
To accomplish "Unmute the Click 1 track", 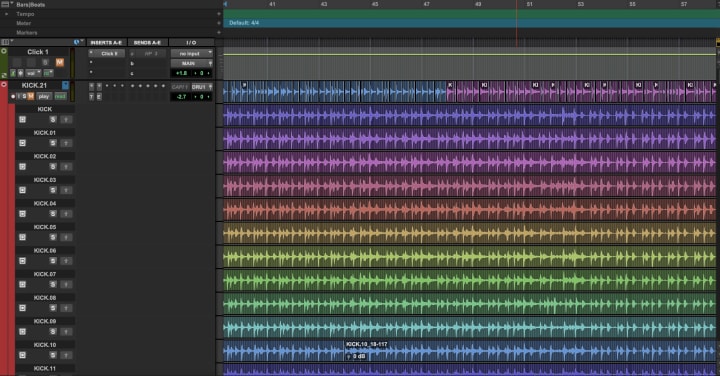I will click(x=60, y=62).
